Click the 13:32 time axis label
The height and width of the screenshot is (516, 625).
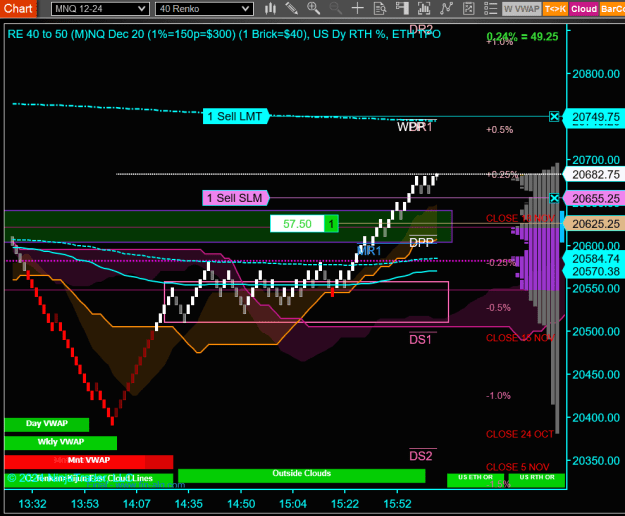[x=32, y=504]
